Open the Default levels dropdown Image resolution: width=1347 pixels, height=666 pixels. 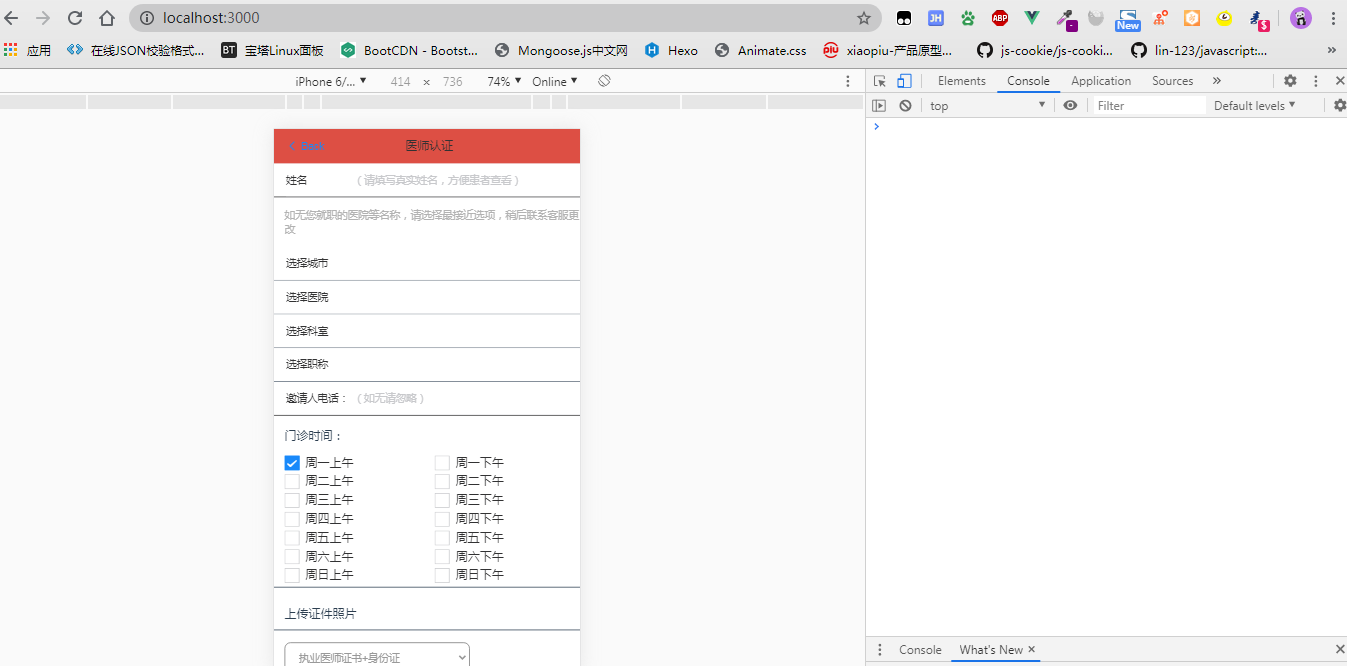coord(1254,105)
